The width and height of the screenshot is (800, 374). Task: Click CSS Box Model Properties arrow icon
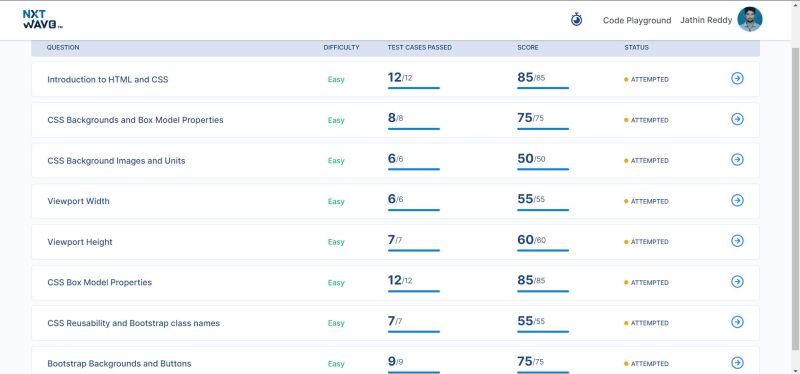(737, 282)
